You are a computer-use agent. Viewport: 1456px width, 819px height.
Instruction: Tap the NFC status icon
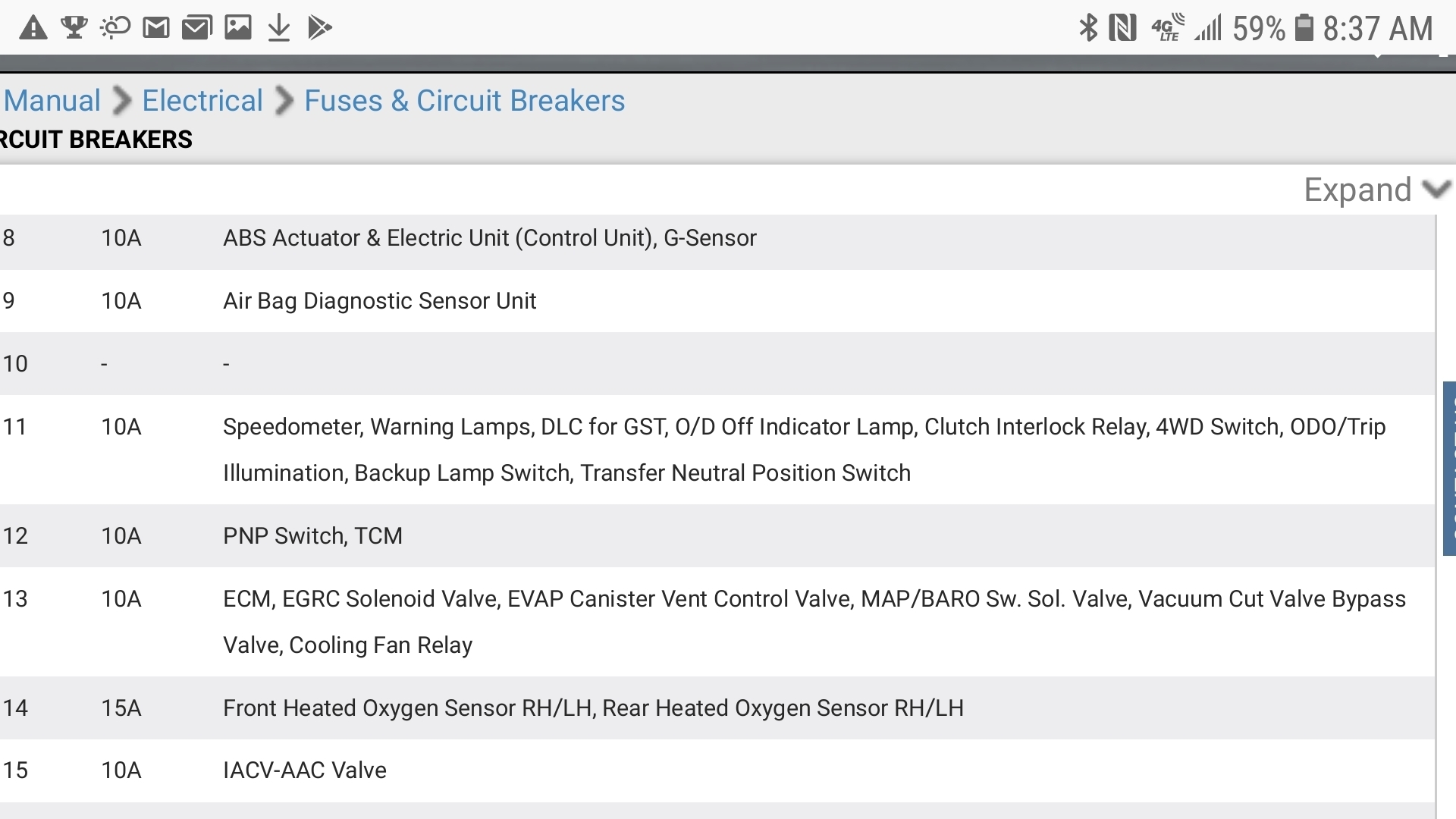point(1122,28)
